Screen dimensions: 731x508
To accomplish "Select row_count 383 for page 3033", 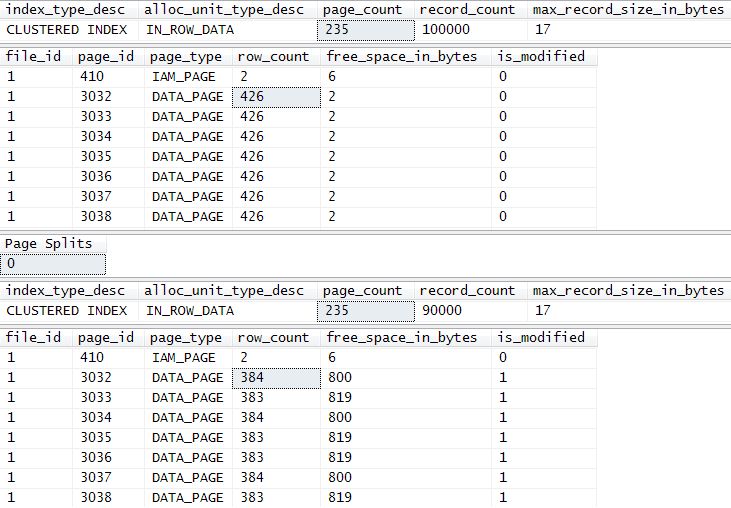I will coord(276,398).
